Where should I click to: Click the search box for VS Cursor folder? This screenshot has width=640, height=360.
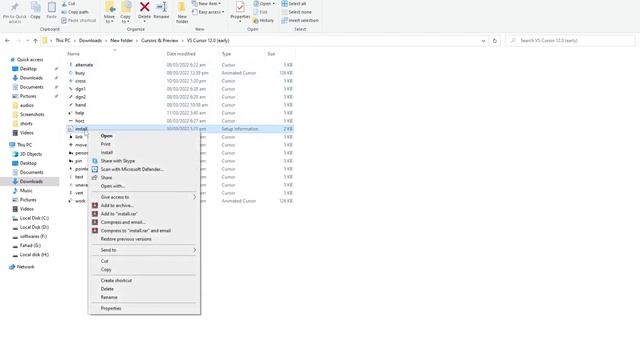coord(570,40)
